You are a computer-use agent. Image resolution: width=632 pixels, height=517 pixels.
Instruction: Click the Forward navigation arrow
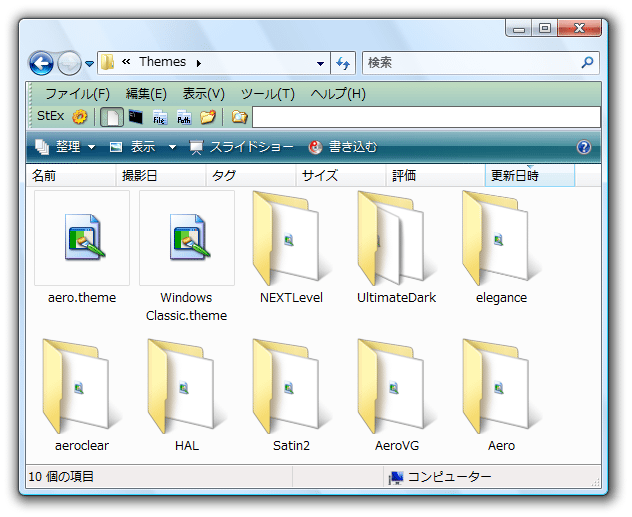(69, 63)
